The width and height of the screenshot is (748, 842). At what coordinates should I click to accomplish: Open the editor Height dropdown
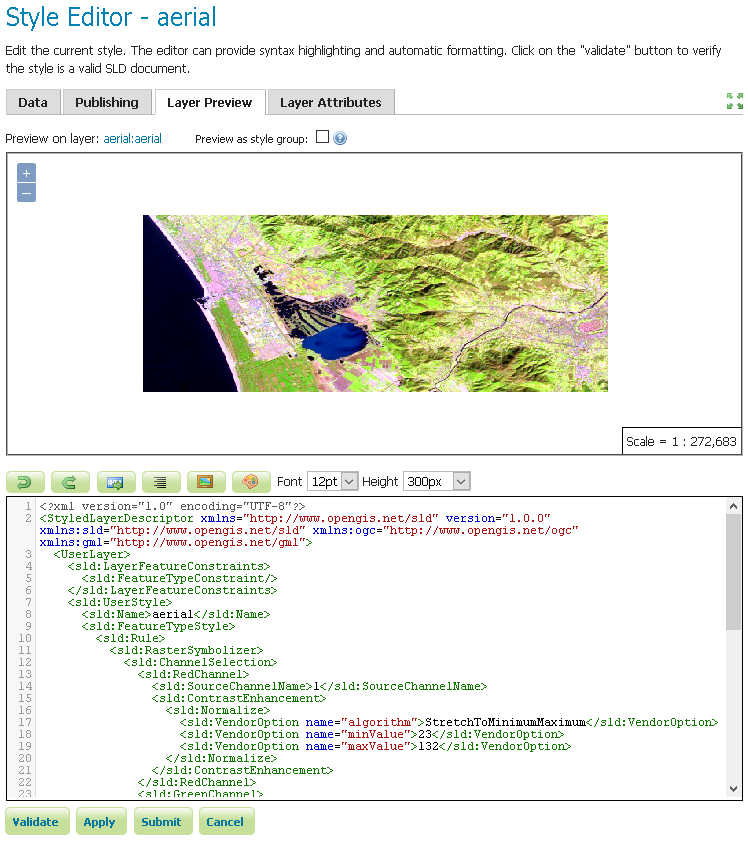click(436, 482)
